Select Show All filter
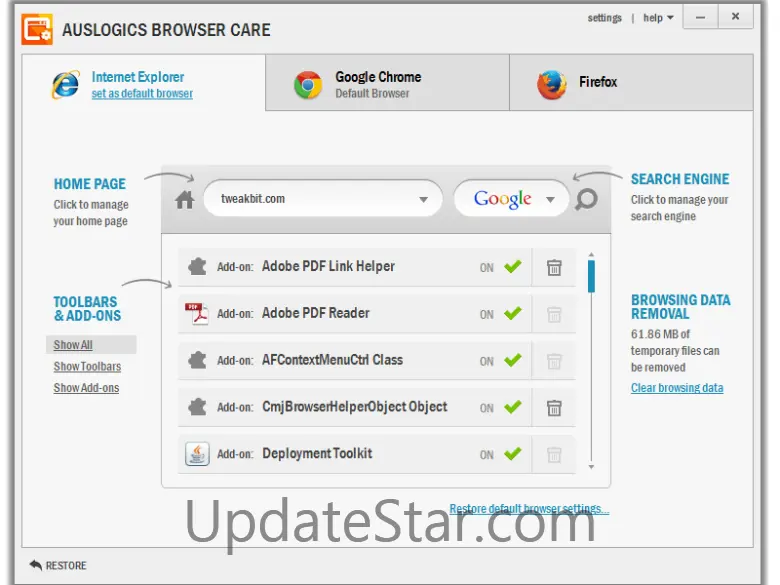Image resolution: width=780 pixels, height=585 pixels. 73,345
